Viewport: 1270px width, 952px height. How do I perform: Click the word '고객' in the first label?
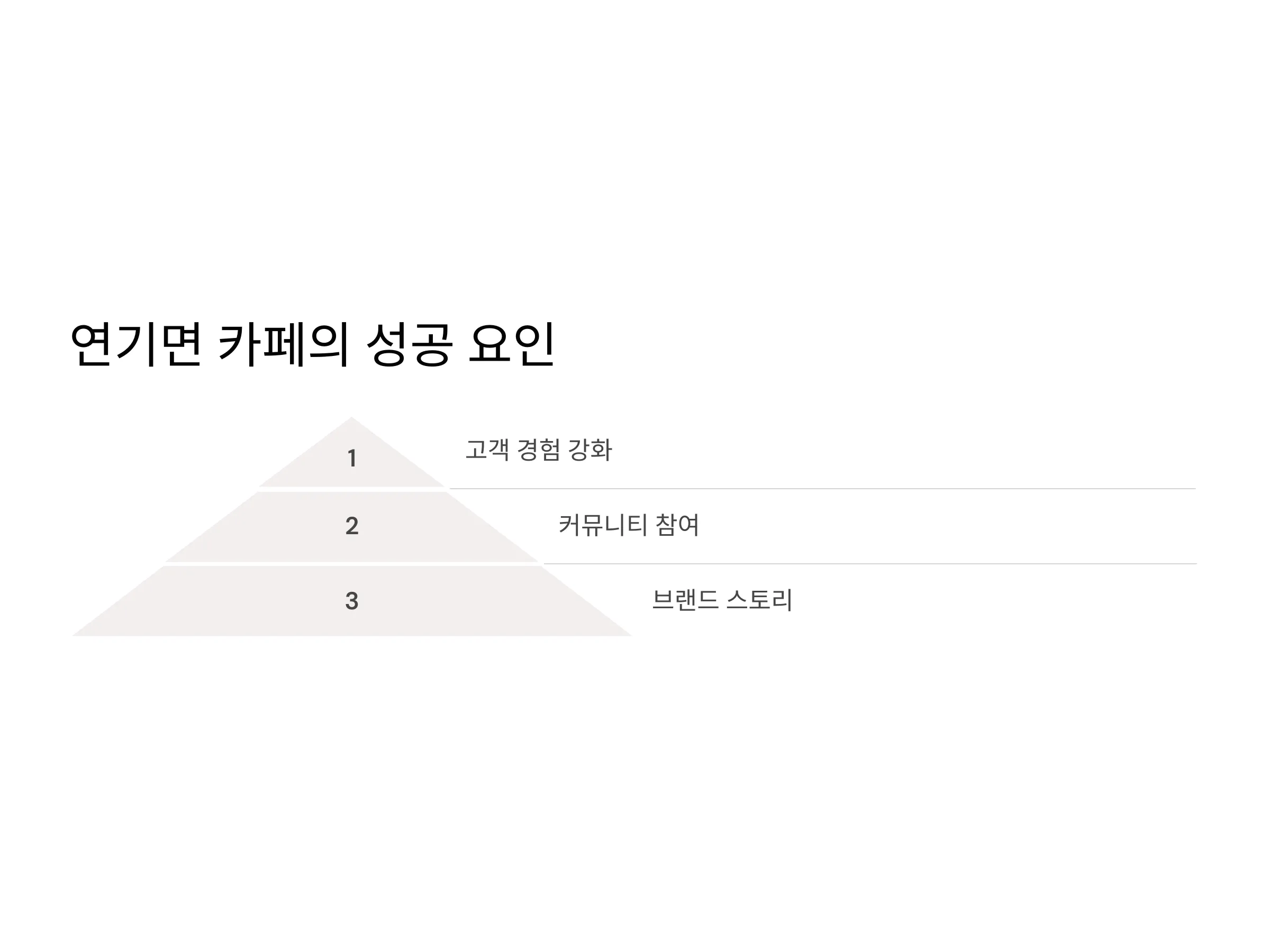487,450
